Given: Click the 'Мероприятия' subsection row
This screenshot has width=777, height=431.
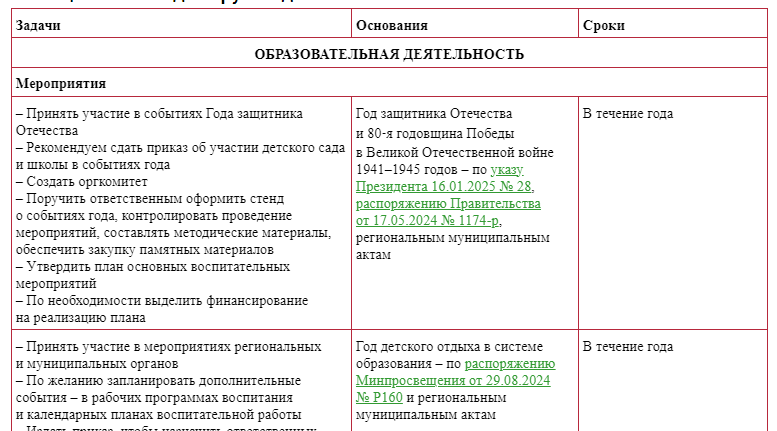Looking at the screenshot, I should [x=61, y=83].
